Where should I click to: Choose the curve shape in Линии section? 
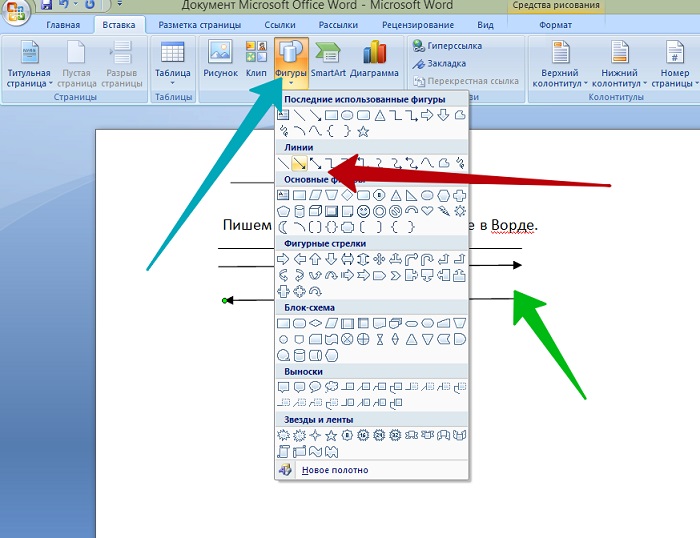(x=428, y=163)
